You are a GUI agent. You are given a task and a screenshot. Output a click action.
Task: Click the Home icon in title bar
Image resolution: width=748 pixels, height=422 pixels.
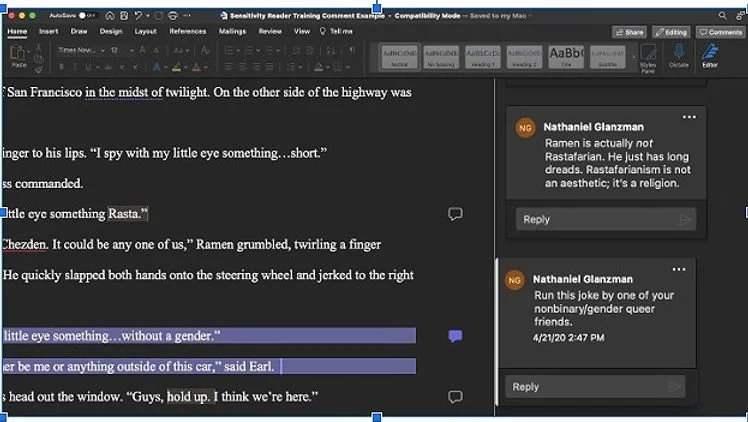[x=110, y=16]
